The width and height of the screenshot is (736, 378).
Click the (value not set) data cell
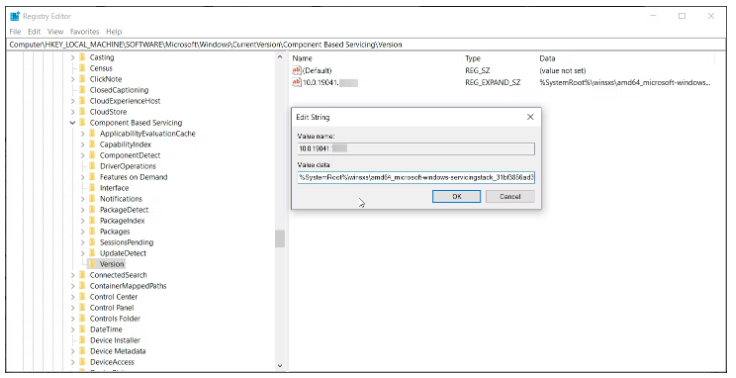click(x=562, y=70)
